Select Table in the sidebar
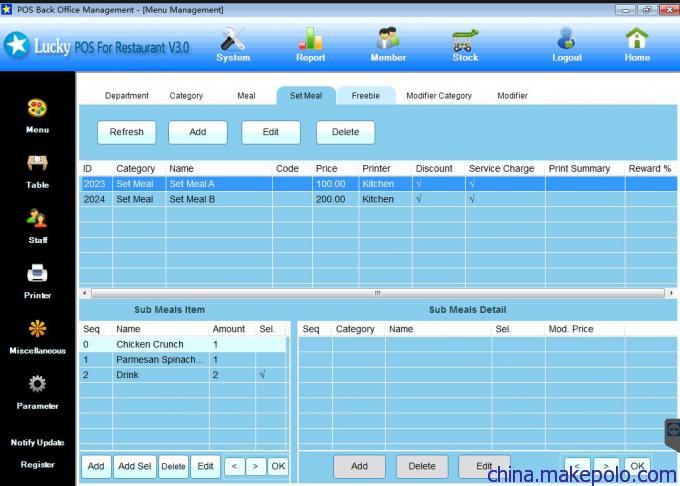This screenshot has width=680, height=486. pyautogui.click(x=37, y=172)
